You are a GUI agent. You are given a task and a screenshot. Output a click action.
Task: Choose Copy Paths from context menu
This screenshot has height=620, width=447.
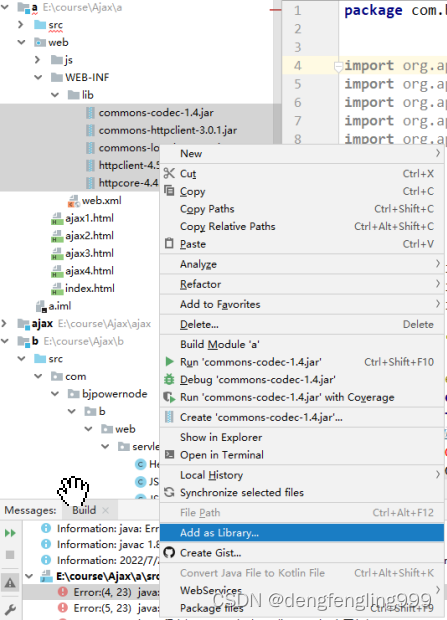click(x=302, y=209)
